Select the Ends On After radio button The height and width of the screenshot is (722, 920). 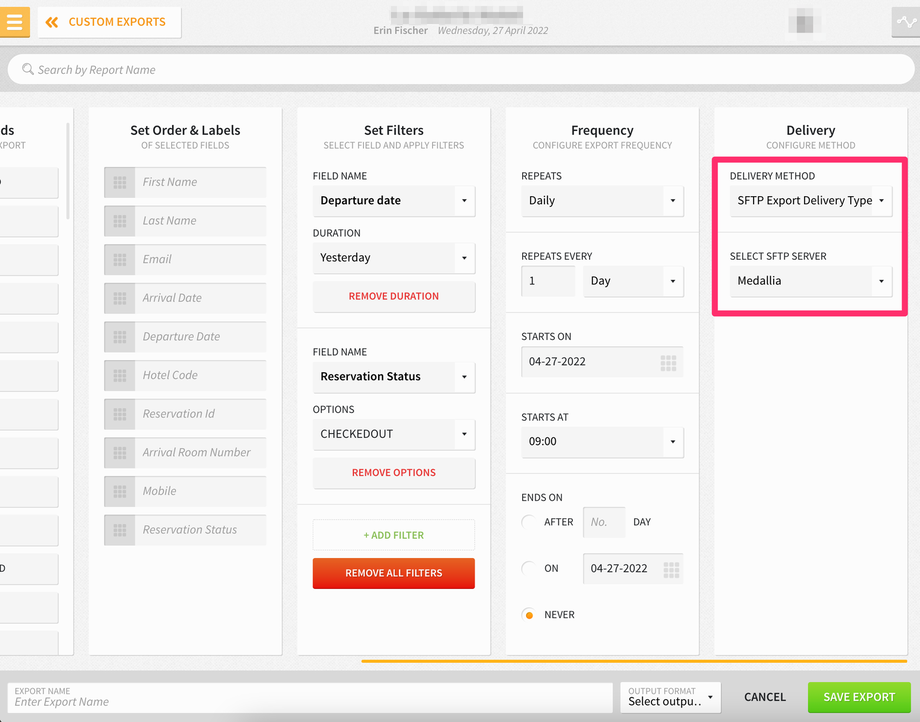tap(529, 522)
